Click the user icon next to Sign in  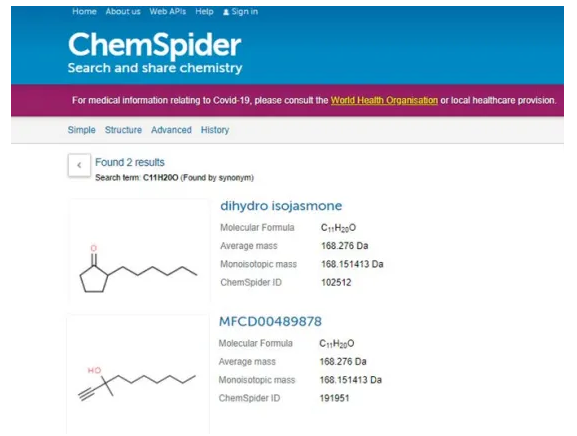226,12
